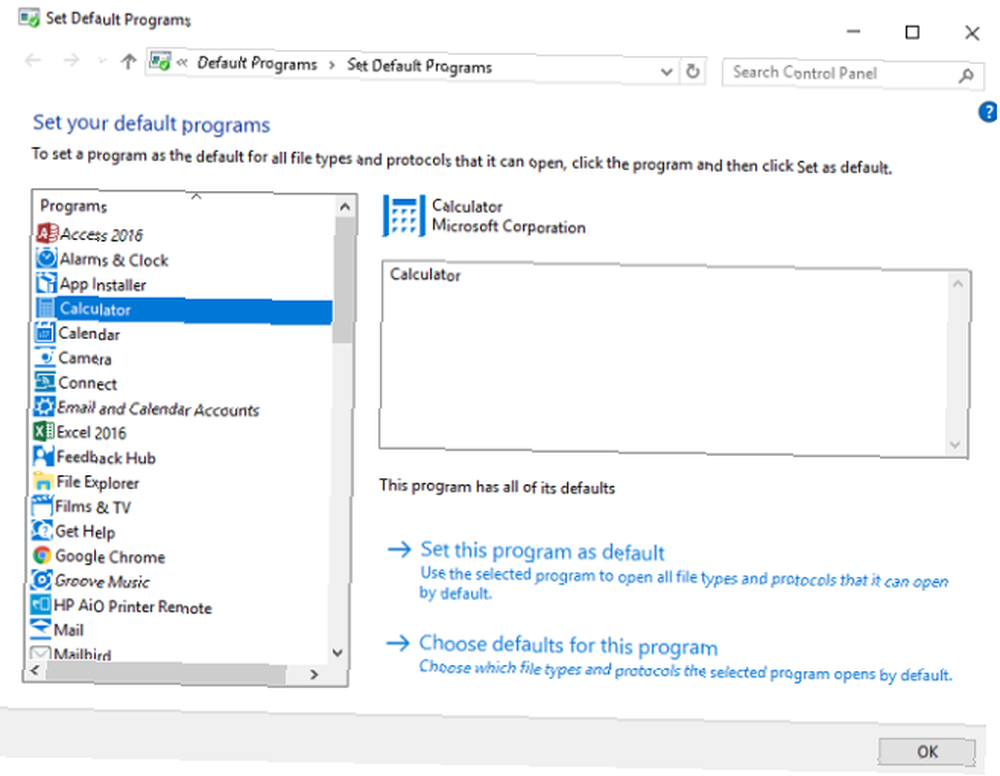Screen dimensions: 1000x776
Task: Click the Programs column sort arrow
Action: pos(196,196)
